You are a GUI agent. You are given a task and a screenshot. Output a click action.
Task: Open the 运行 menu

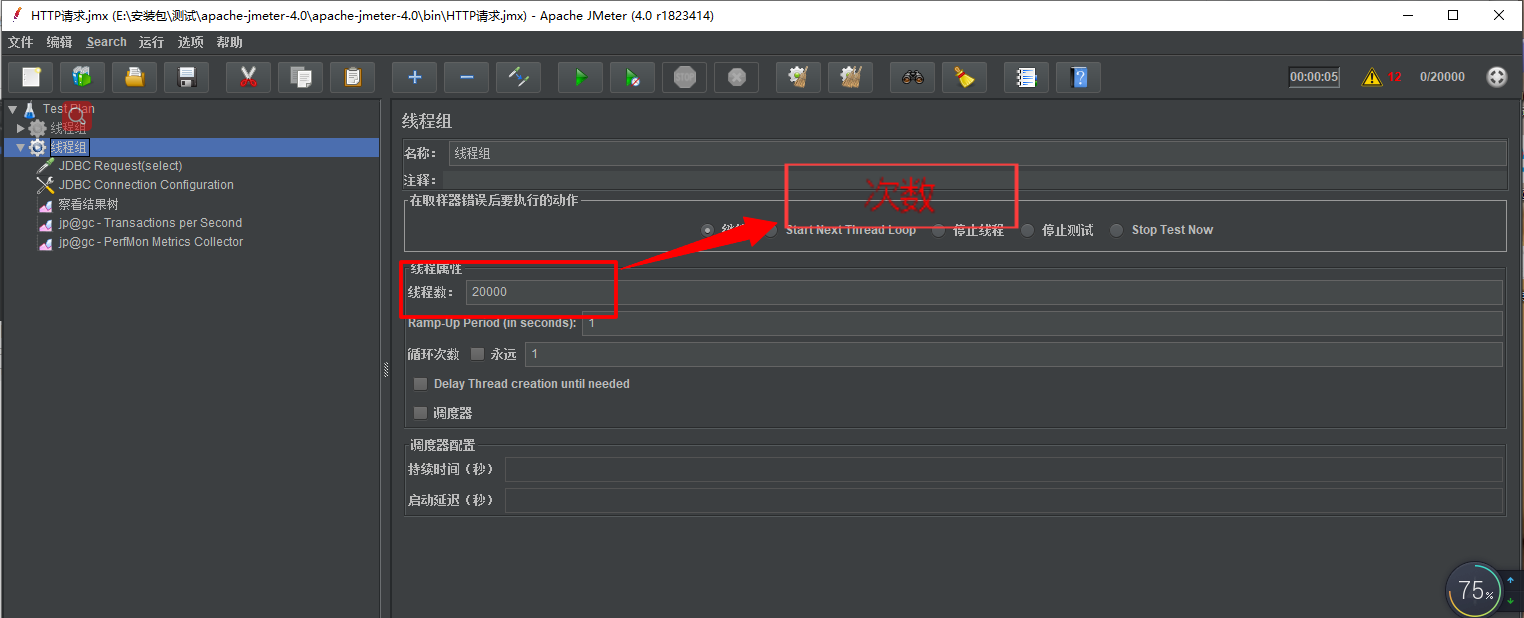(x=151, y=42)
